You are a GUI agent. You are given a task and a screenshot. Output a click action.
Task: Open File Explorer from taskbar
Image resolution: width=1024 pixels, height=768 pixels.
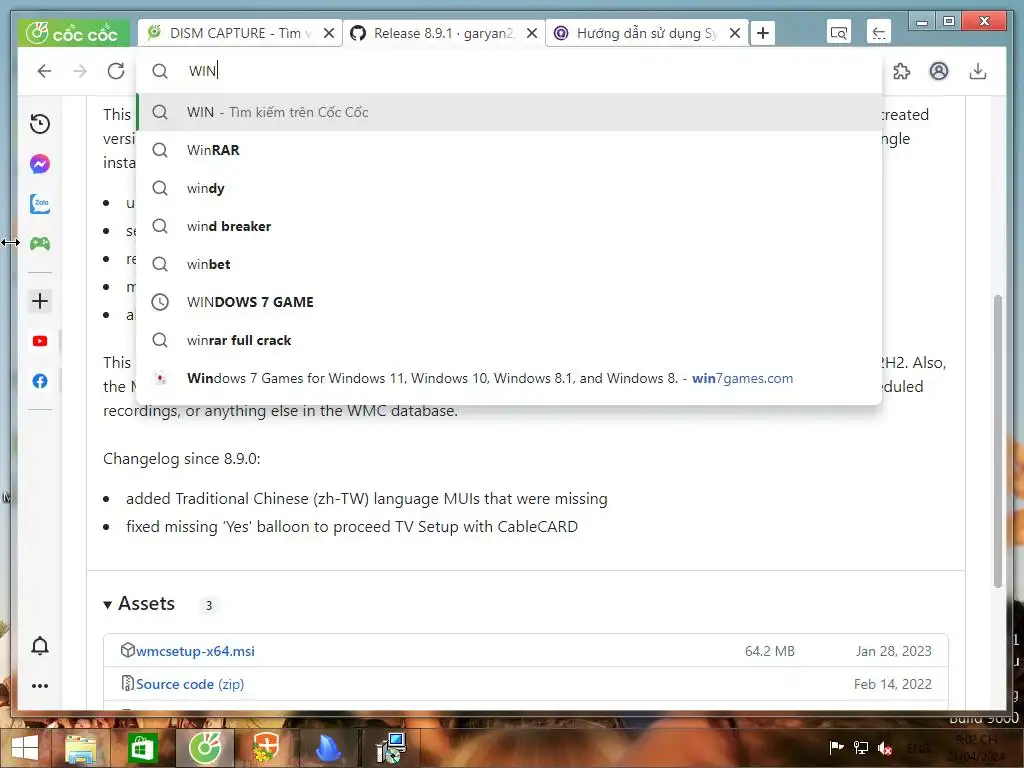click(x=80, y=748)
